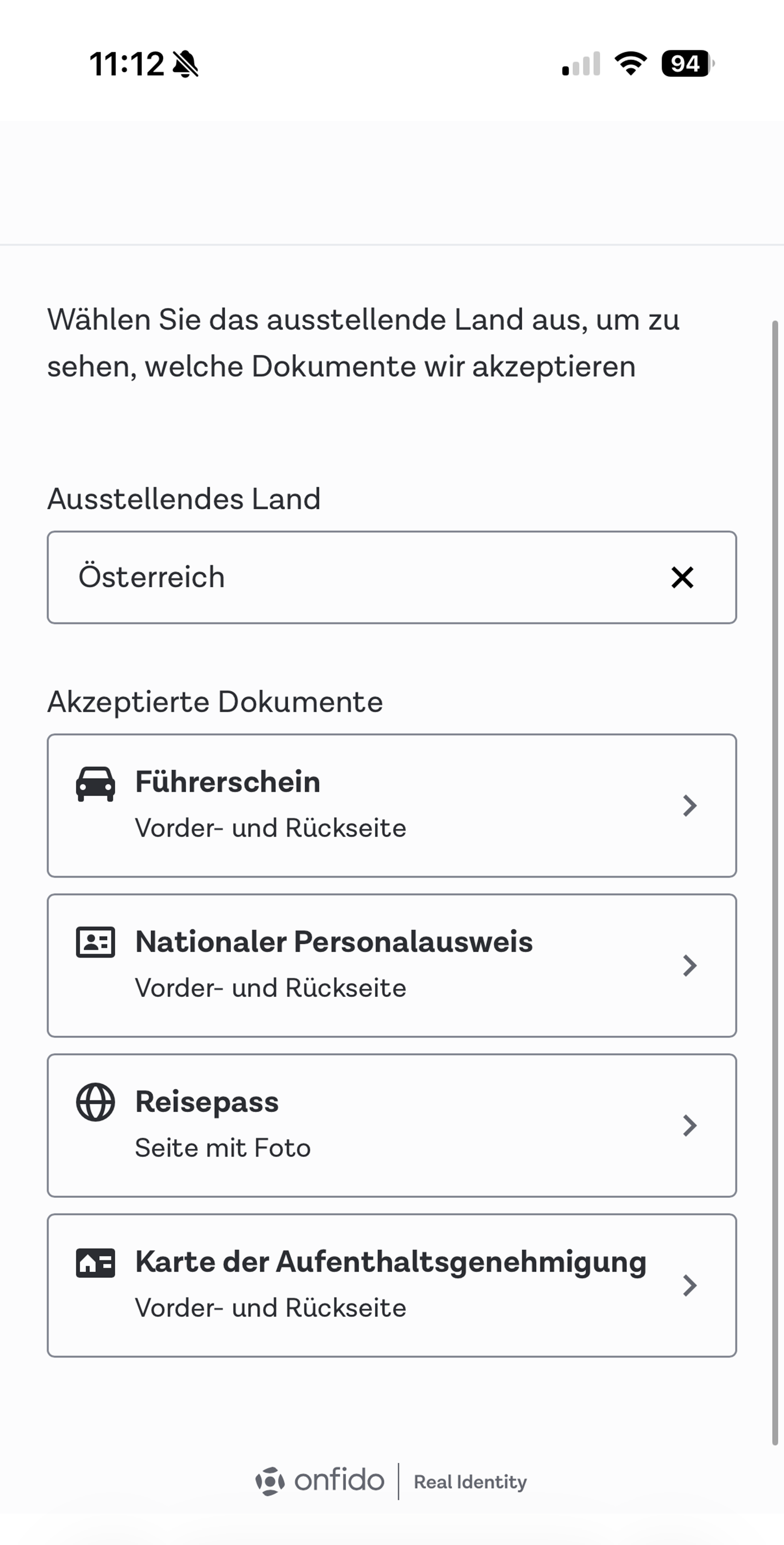Choose Nationaler Personalausweis document option

coord(360,965)
